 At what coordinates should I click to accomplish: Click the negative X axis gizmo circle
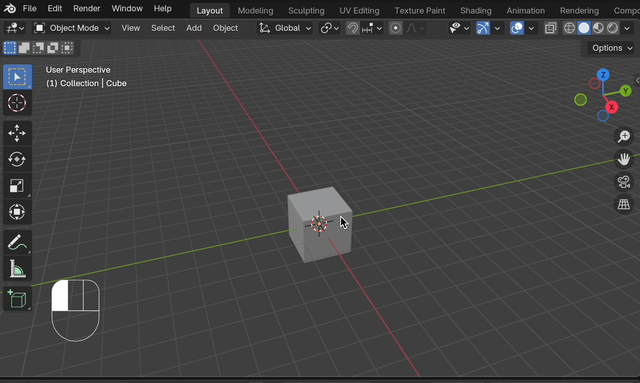(x=595, y=84)
